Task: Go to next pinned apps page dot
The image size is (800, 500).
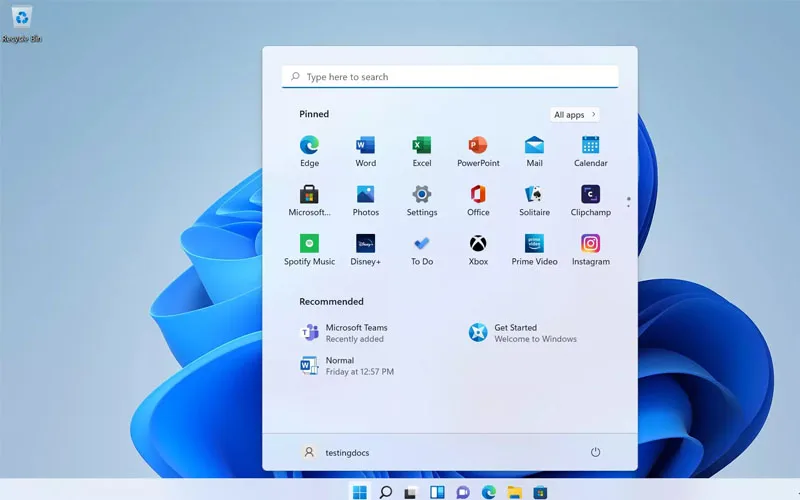Action: [629, 206]
